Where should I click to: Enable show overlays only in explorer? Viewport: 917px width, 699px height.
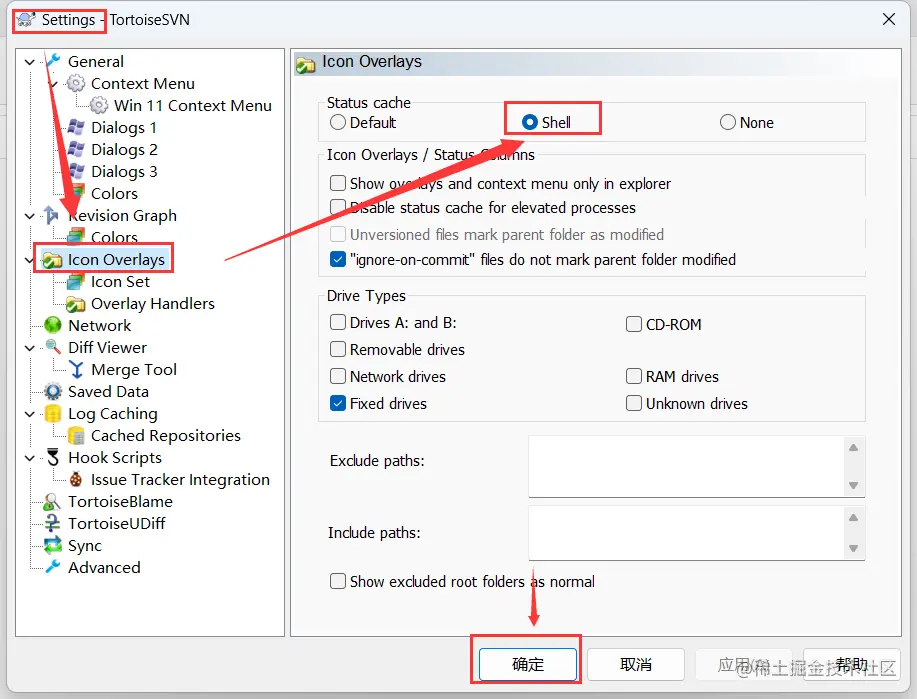click(337, 183)
